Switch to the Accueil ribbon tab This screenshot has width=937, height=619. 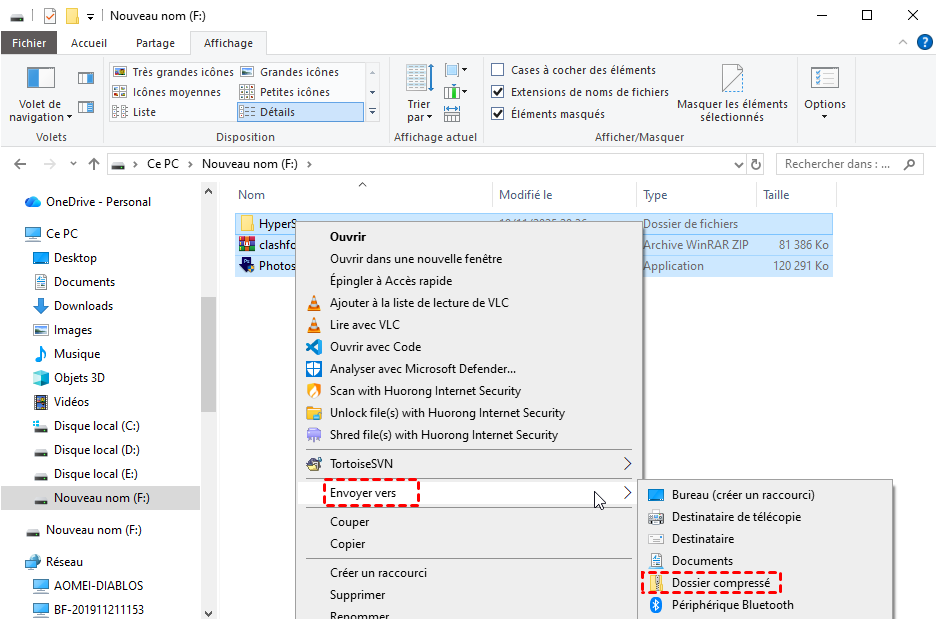click(x=90, y=43)
